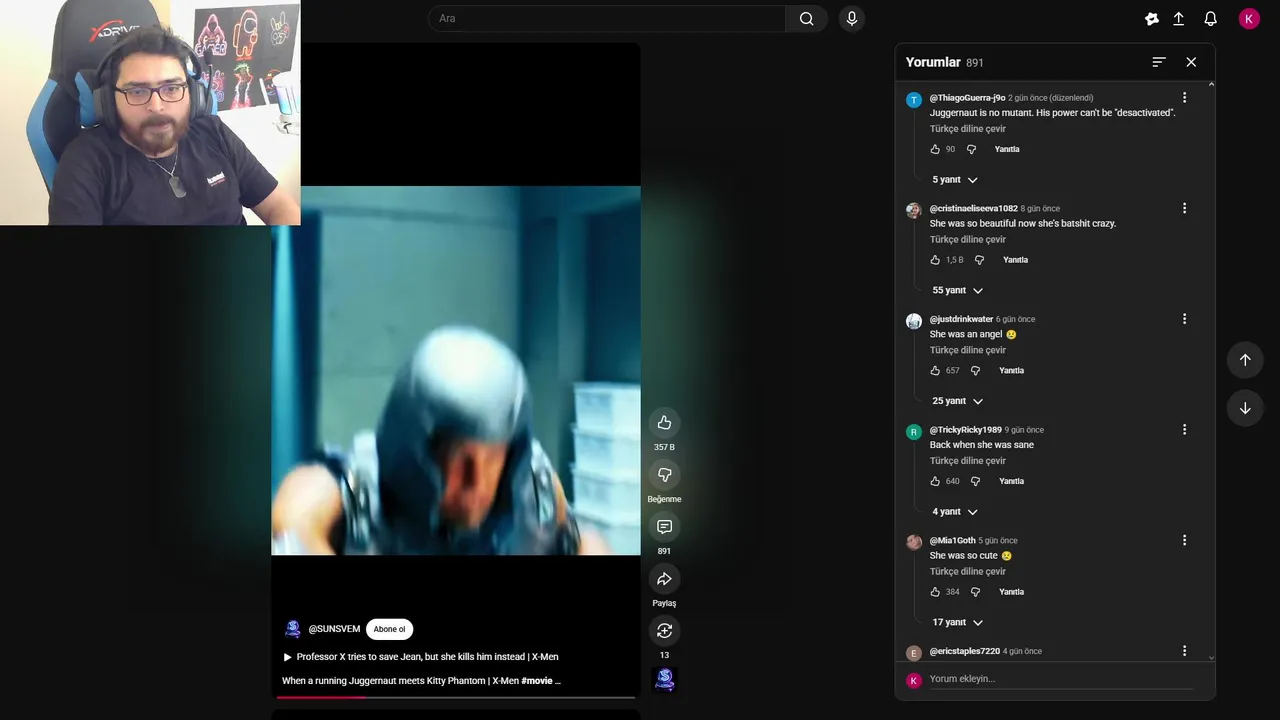Open options menu for cristinaeliseeva1082 comment
The image size is (1280, 720).
(1184, 208)
